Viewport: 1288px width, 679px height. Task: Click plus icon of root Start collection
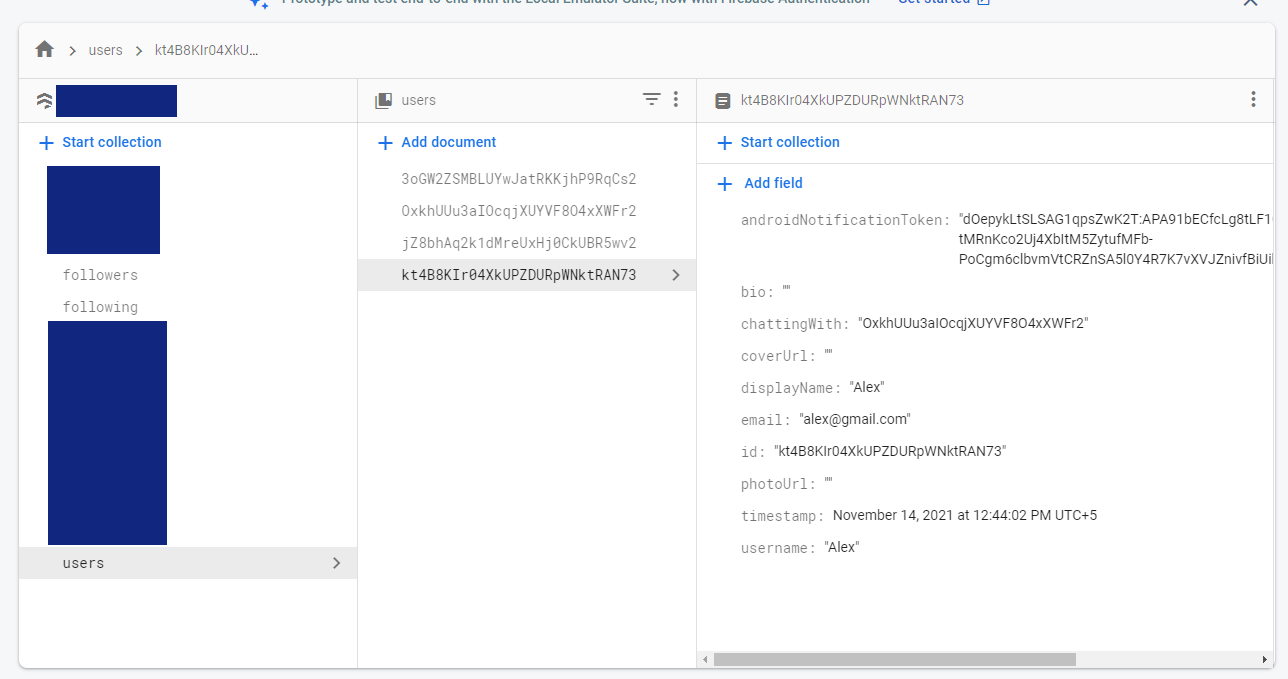[46, 143]
